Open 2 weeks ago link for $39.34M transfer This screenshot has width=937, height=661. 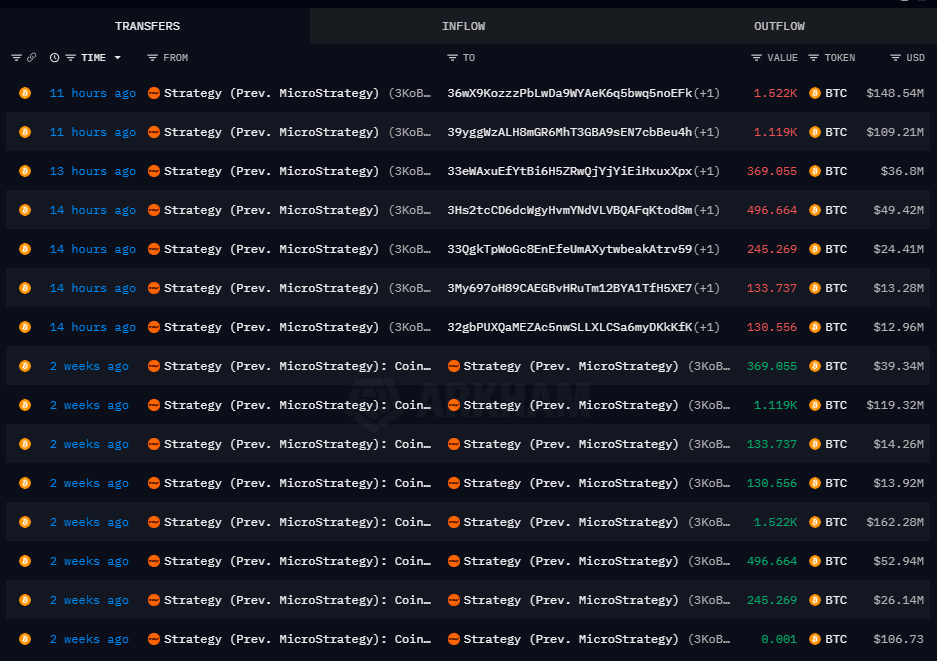coord(89,366)
